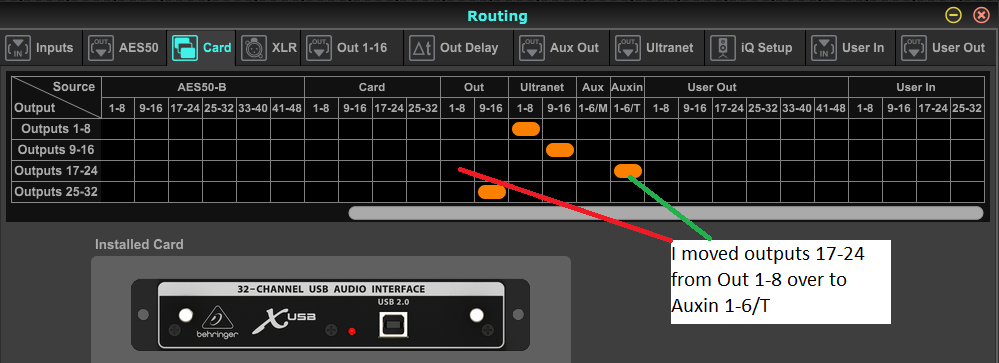Click the Ultranet source group header
This screenshot has height=363, width=999.
tap(542, 87)
